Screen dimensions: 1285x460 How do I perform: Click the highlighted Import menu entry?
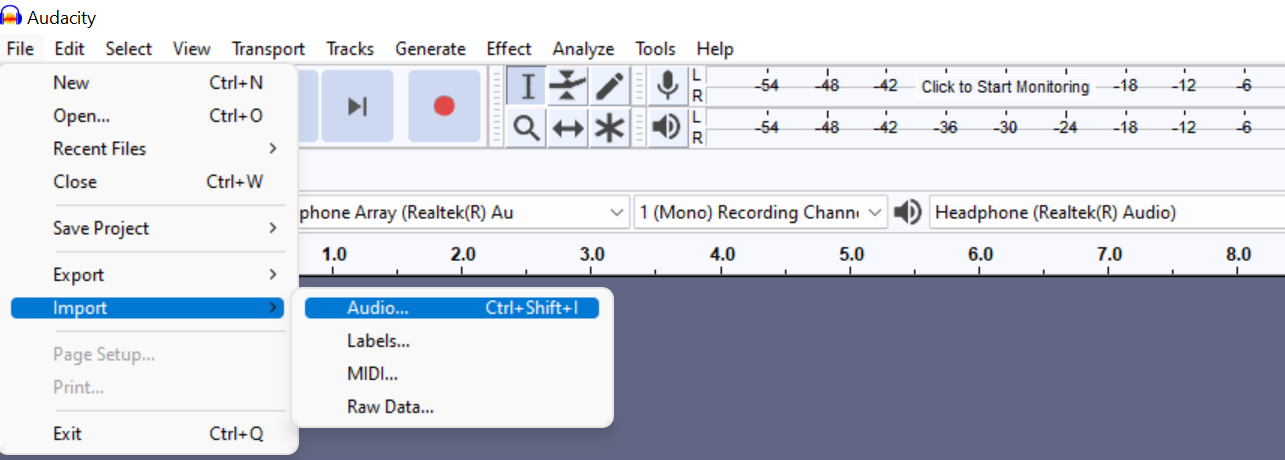[x=148, y=308]
